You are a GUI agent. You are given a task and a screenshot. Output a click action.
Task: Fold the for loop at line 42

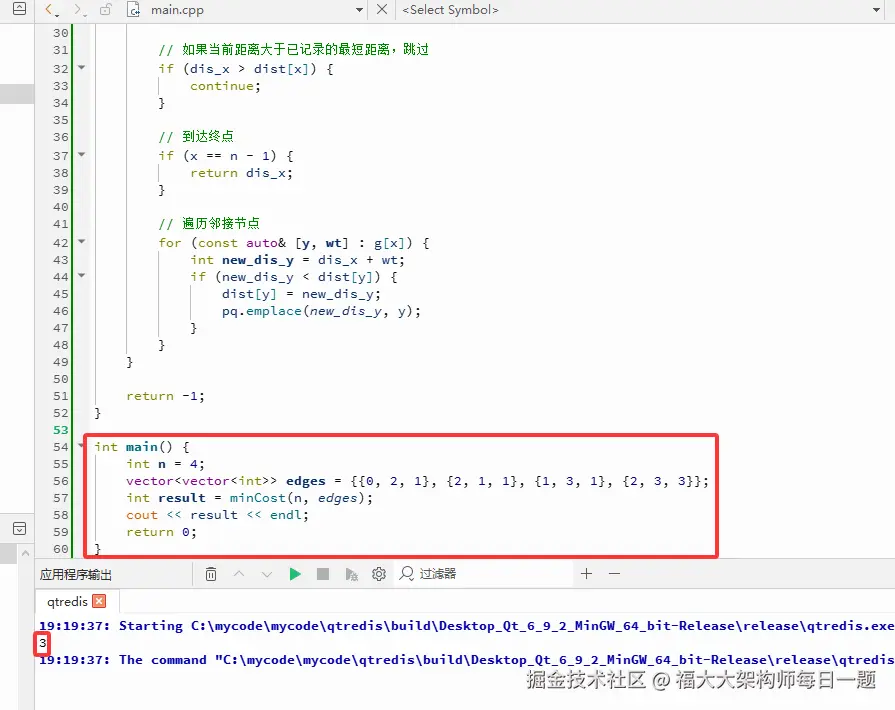pos(82,241)
